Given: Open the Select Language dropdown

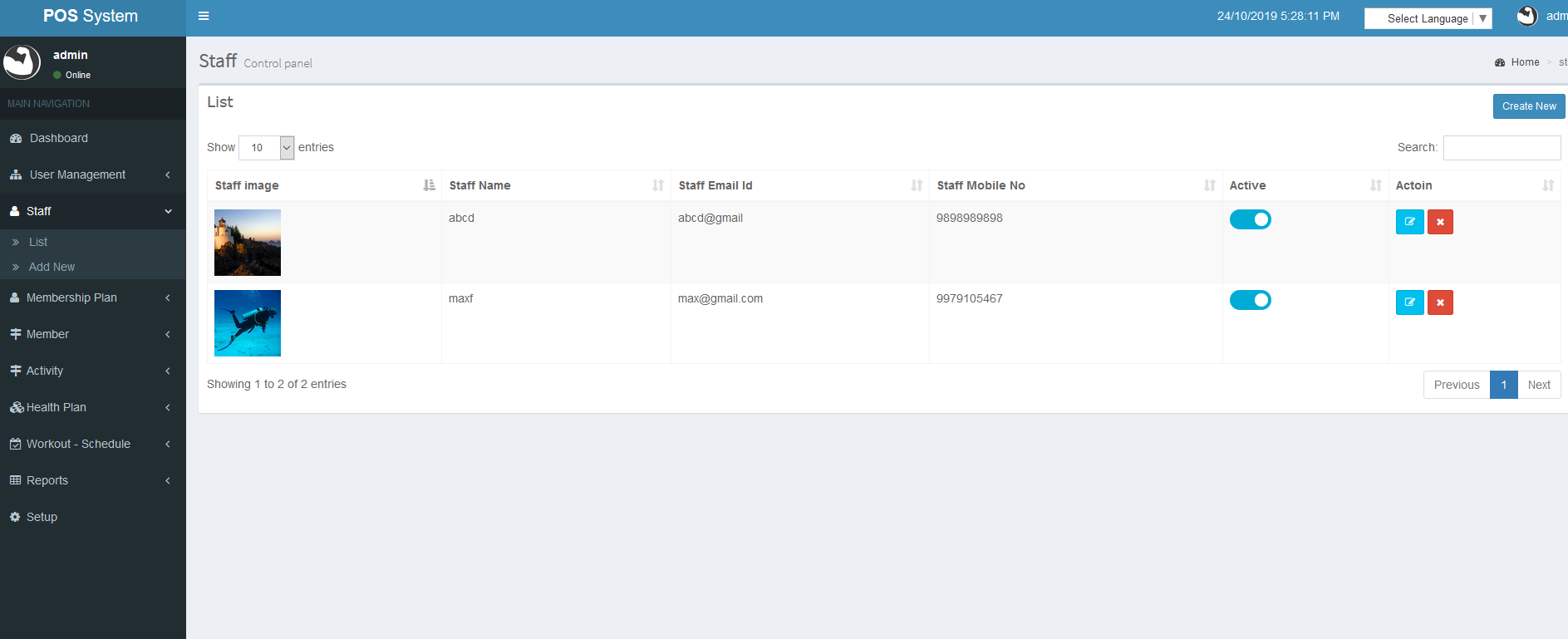Looking at the screenshot, I should [1428, 18].
